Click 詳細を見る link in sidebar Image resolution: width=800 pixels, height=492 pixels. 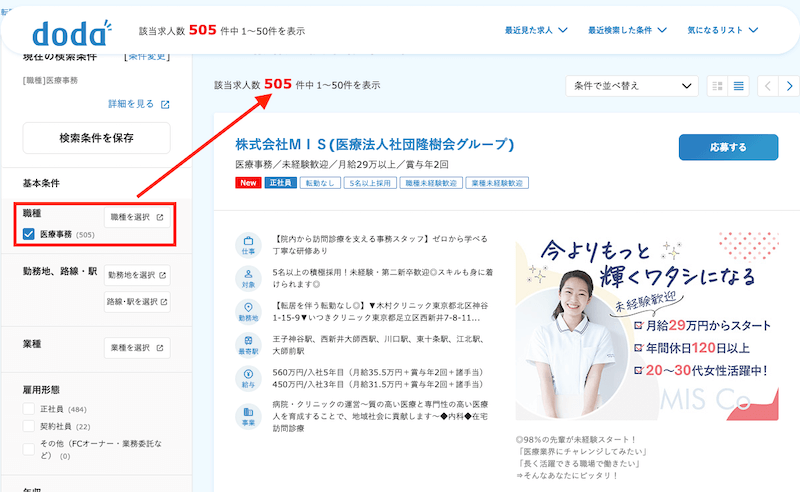coord(131,104)
